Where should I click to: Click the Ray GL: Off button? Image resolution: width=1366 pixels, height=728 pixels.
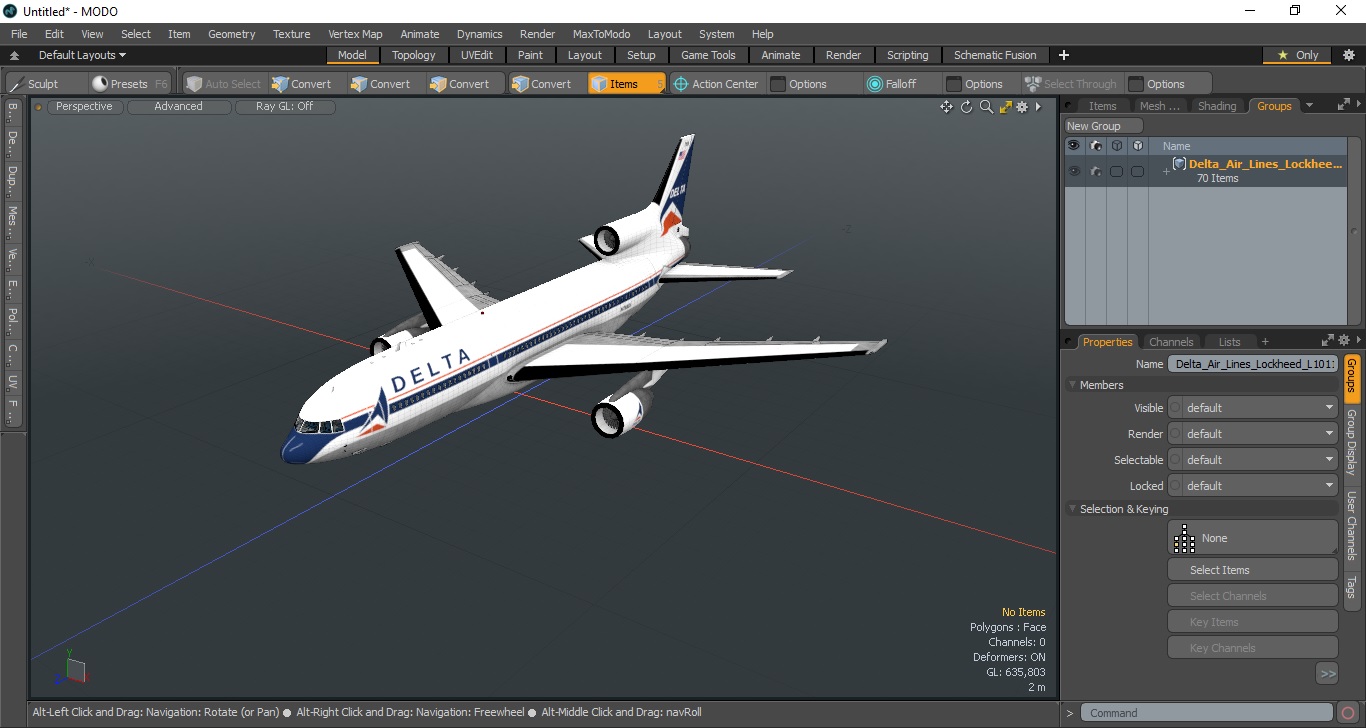tap(284, 107)
